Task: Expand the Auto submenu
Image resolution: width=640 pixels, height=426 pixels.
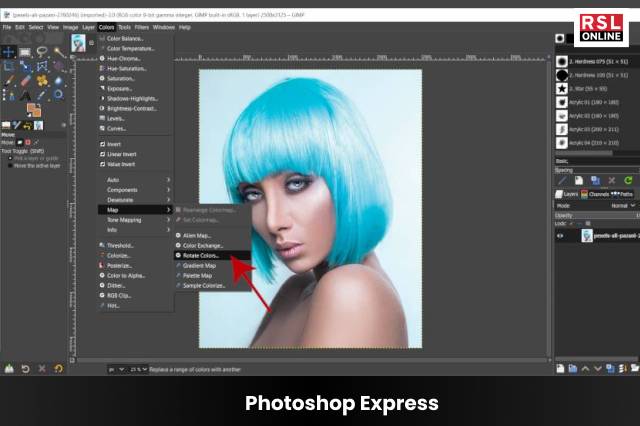Action: point(135,180)
